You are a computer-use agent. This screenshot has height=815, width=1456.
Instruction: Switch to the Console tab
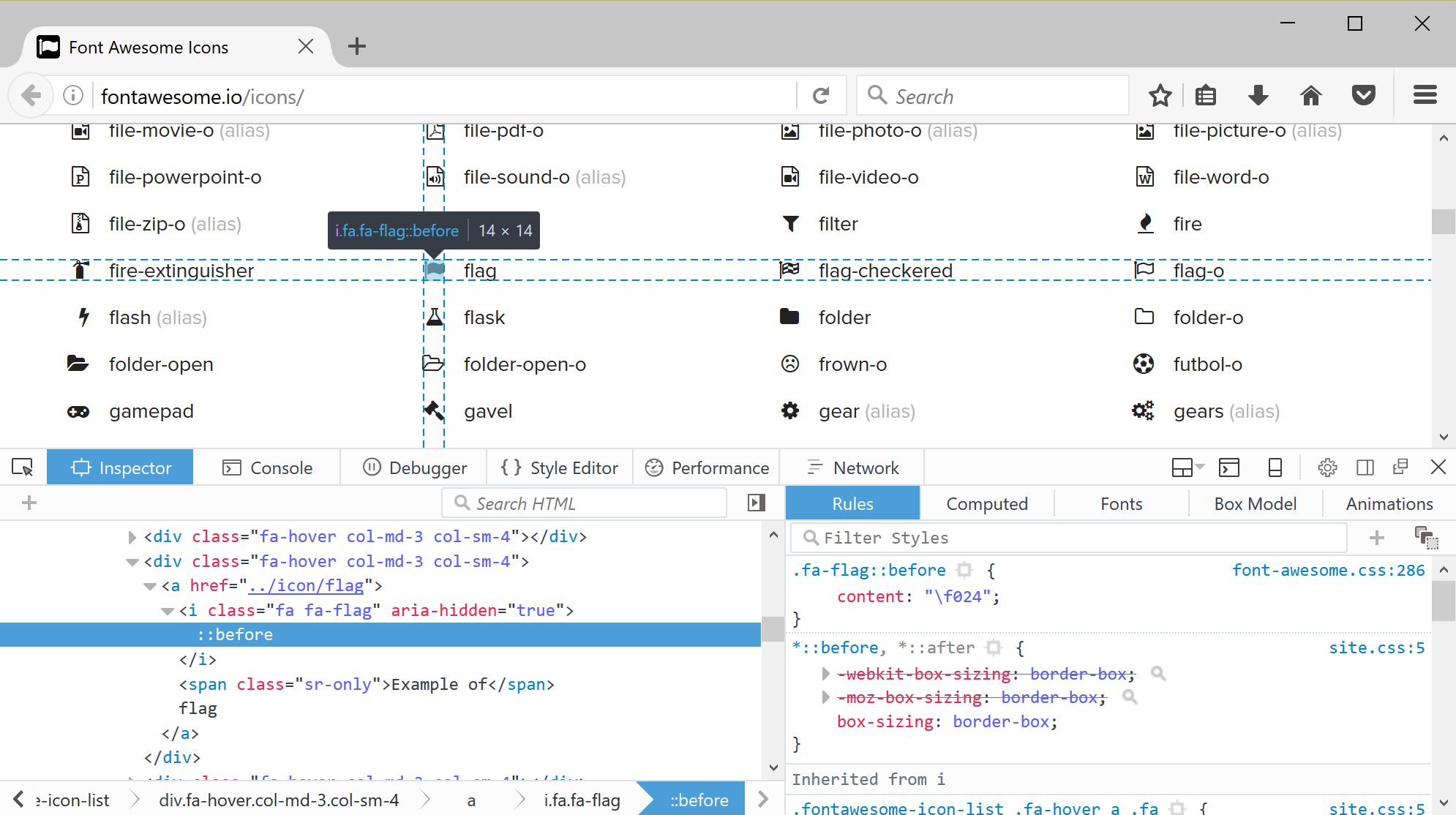[267, 467]
